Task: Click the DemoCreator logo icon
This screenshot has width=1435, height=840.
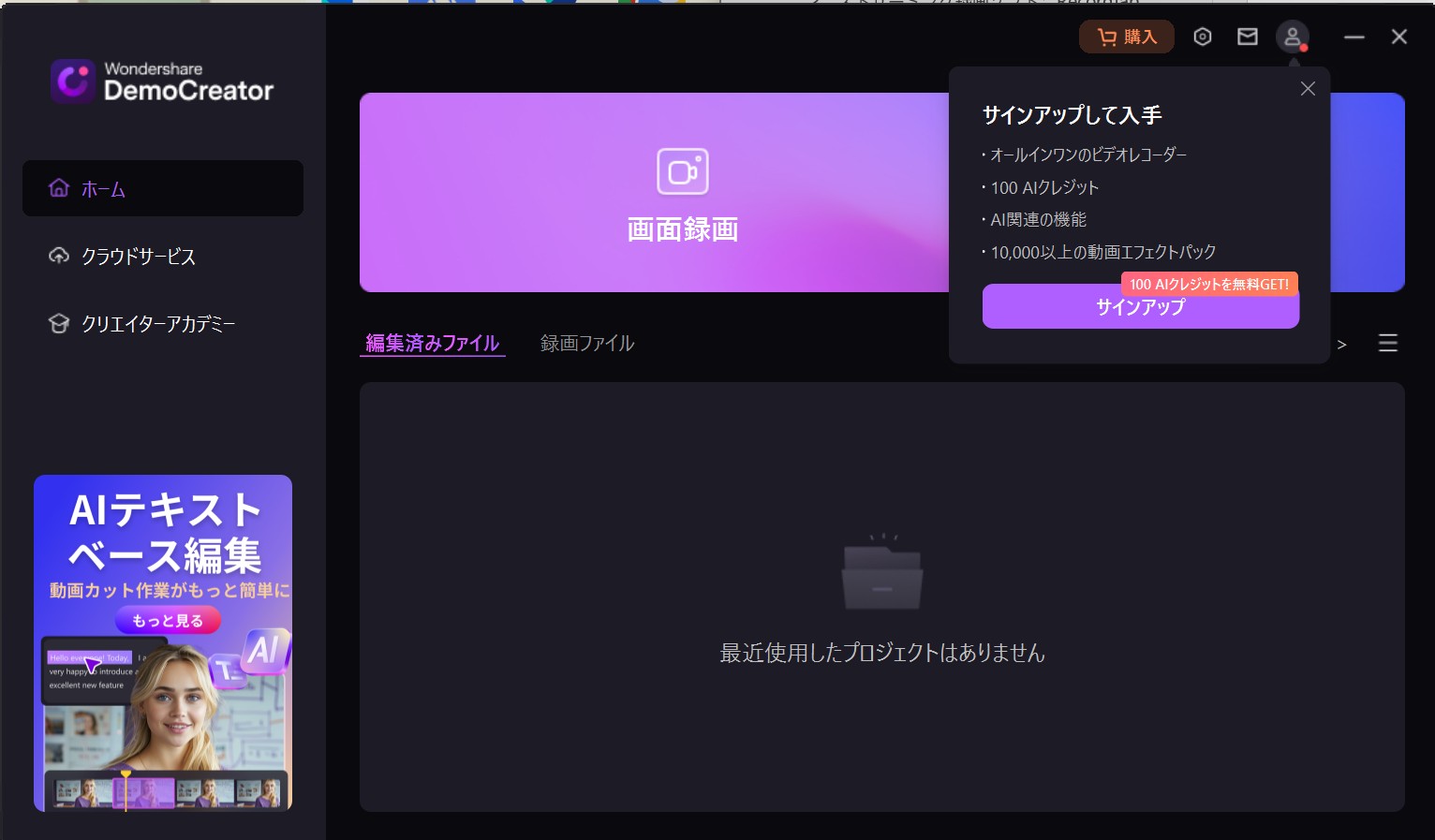Action: (x=73, y=81)
